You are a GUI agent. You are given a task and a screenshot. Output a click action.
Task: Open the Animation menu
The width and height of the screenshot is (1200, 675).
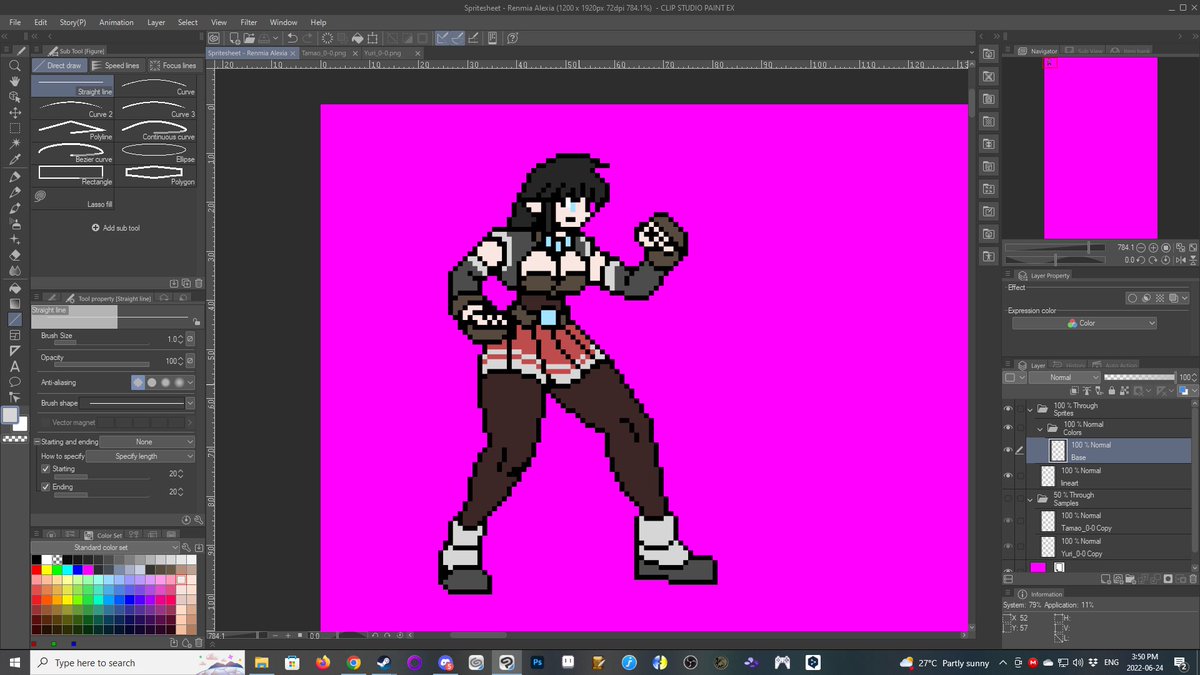116,22
